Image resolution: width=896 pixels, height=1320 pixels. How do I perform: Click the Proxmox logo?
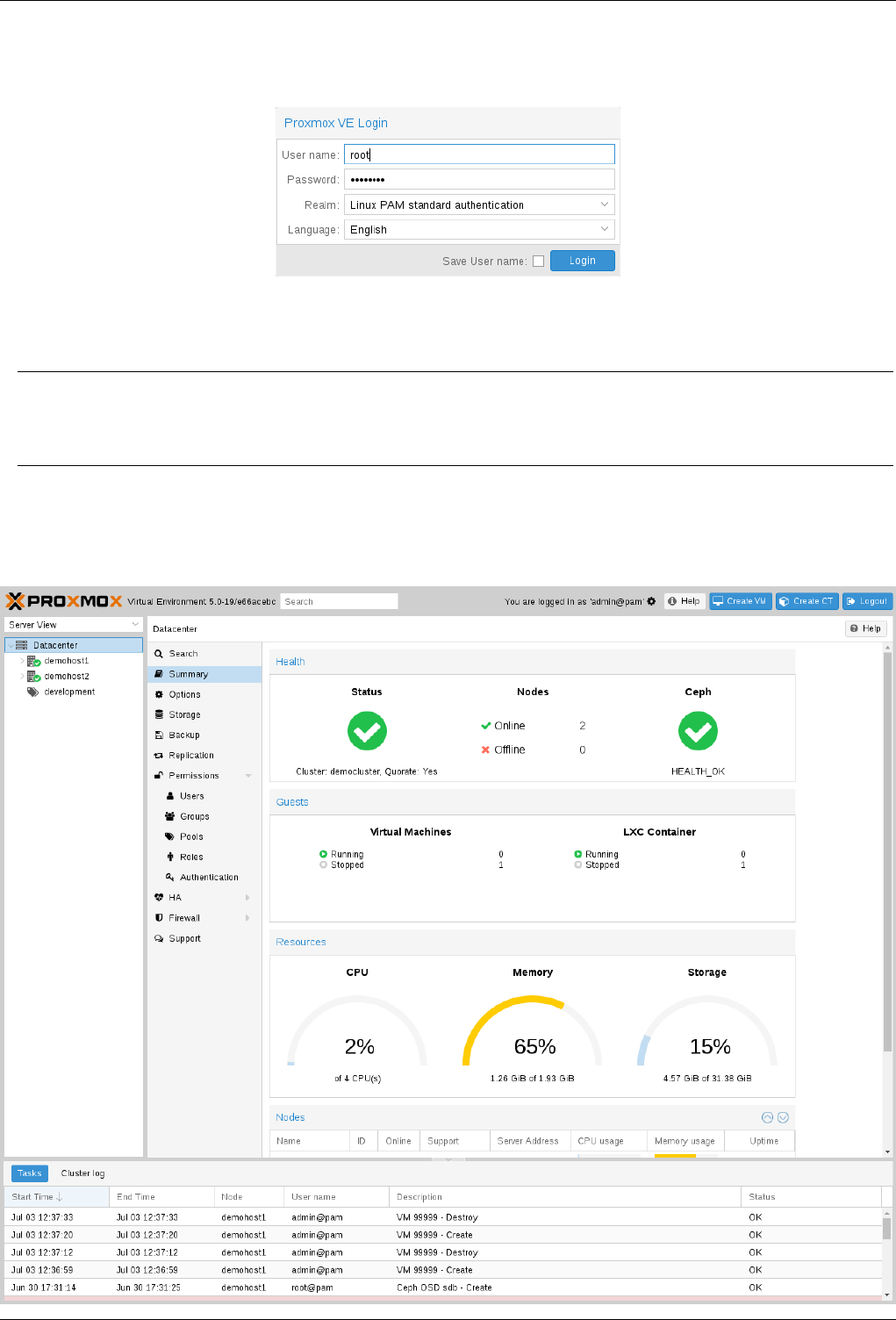click(x=64, y=601)
